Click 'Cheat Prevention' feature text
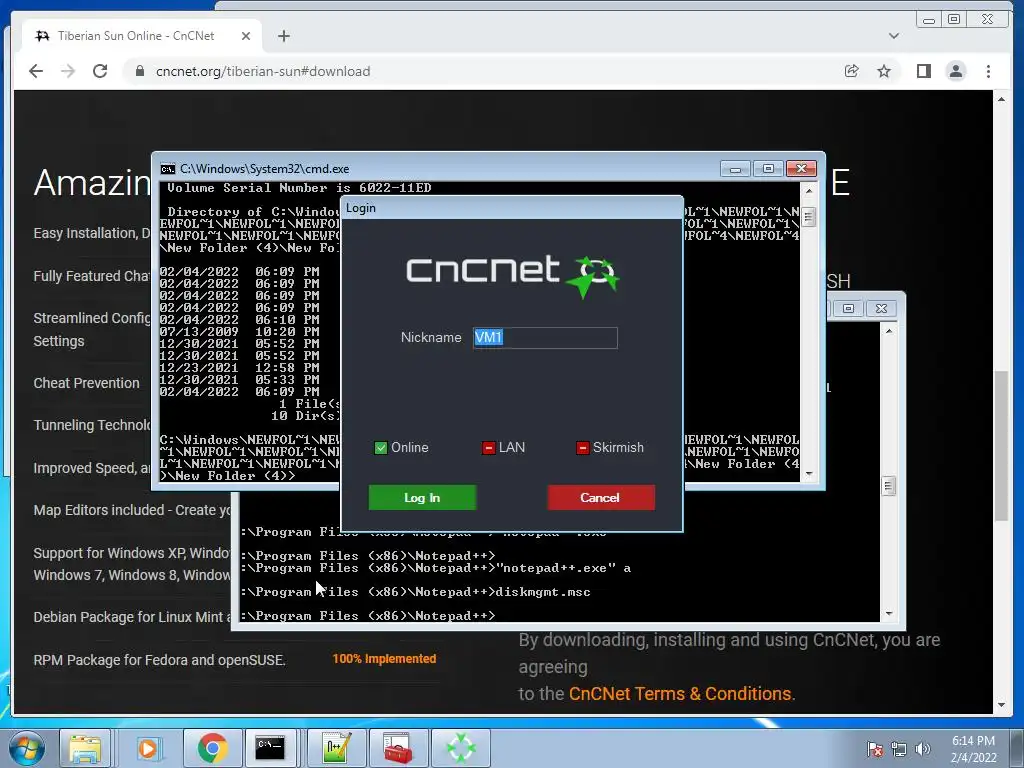The width and height of the screenshot is (1024, 768). pos(86,383)
